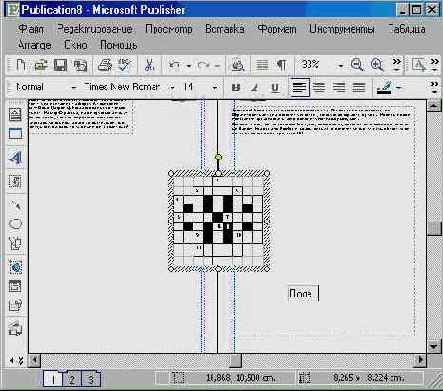Image resolution: width=443 pixels, height=391 pixels.
Task: Toggle special characters paragraph mark
Action: [x=282, y=65]
